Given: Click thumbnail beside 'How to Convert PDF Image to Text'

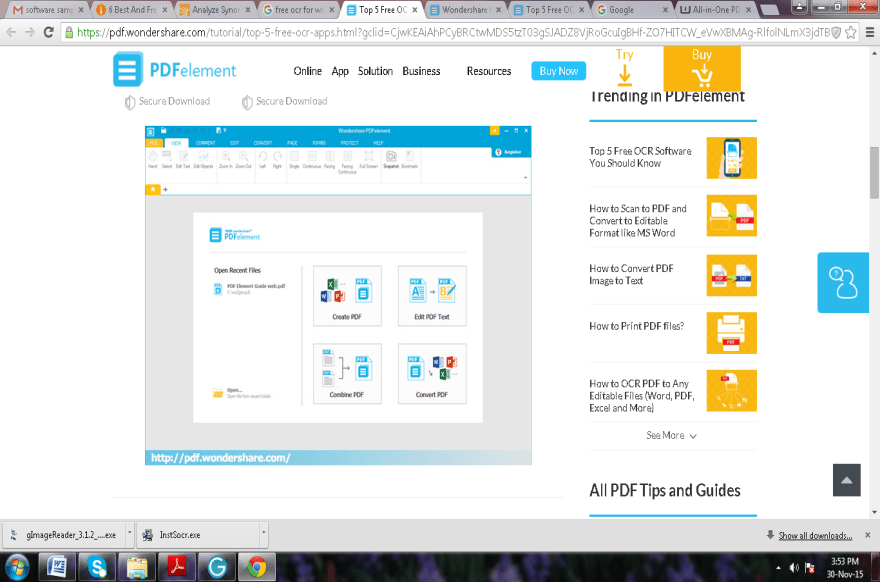Looking at the screenshot, I should [732, 276].
